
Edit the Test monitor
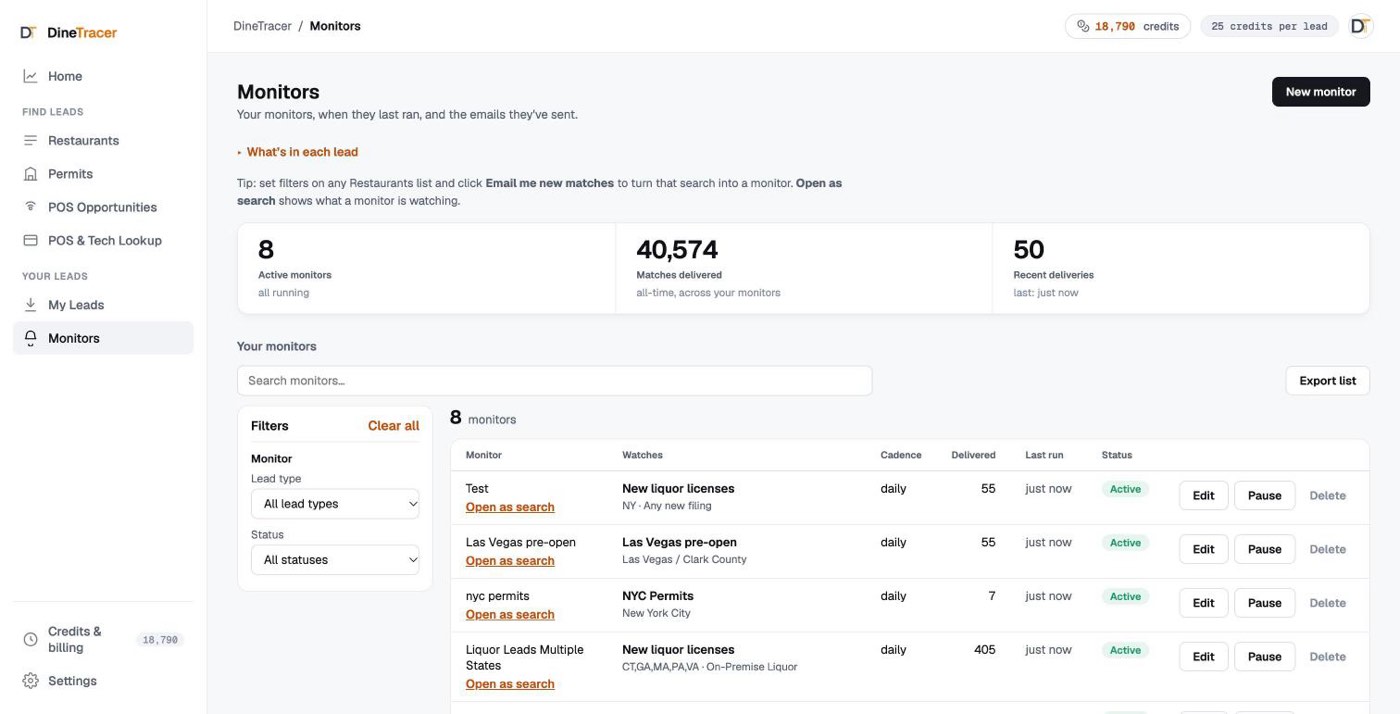[x=1203, y=496]
